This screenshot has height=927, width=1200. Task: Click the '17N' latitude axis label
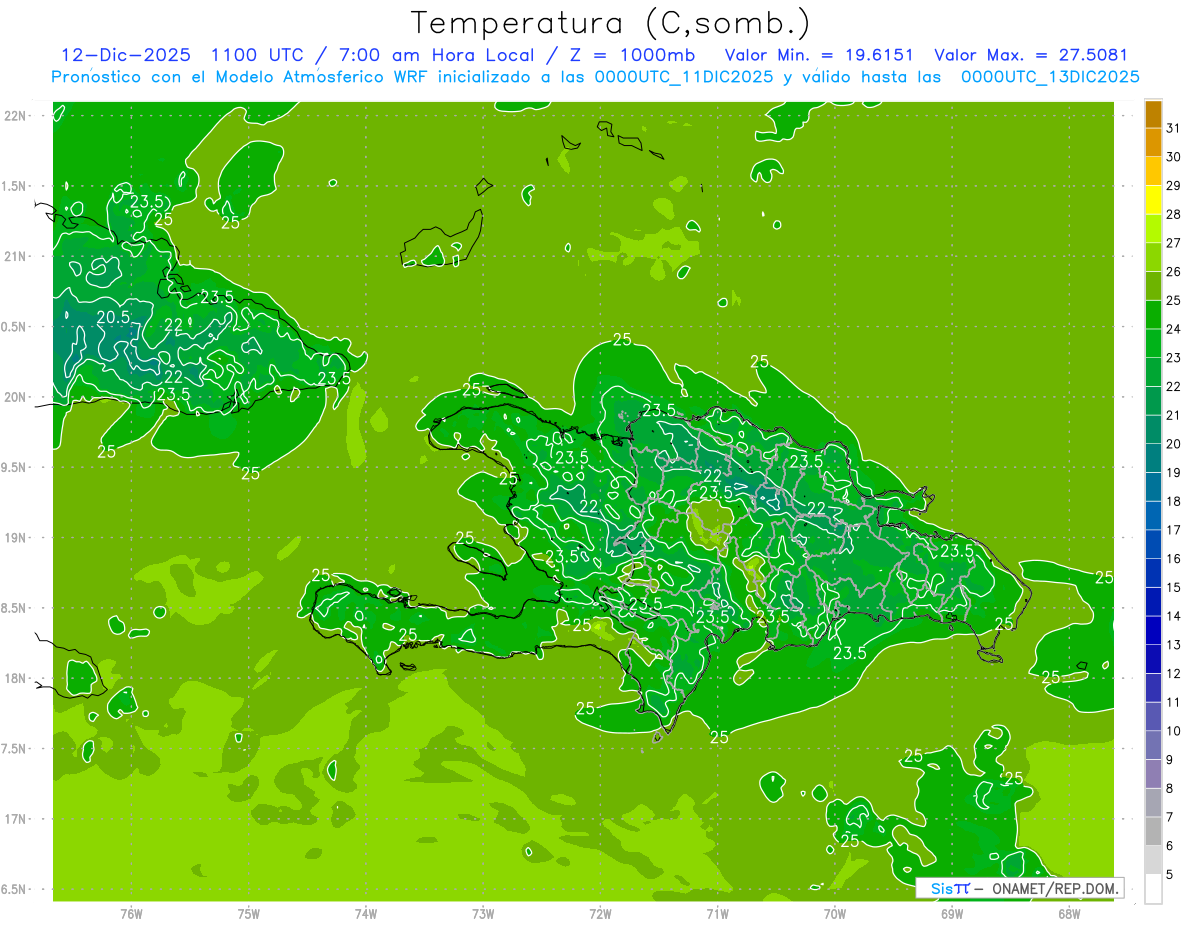coord(16,819)
